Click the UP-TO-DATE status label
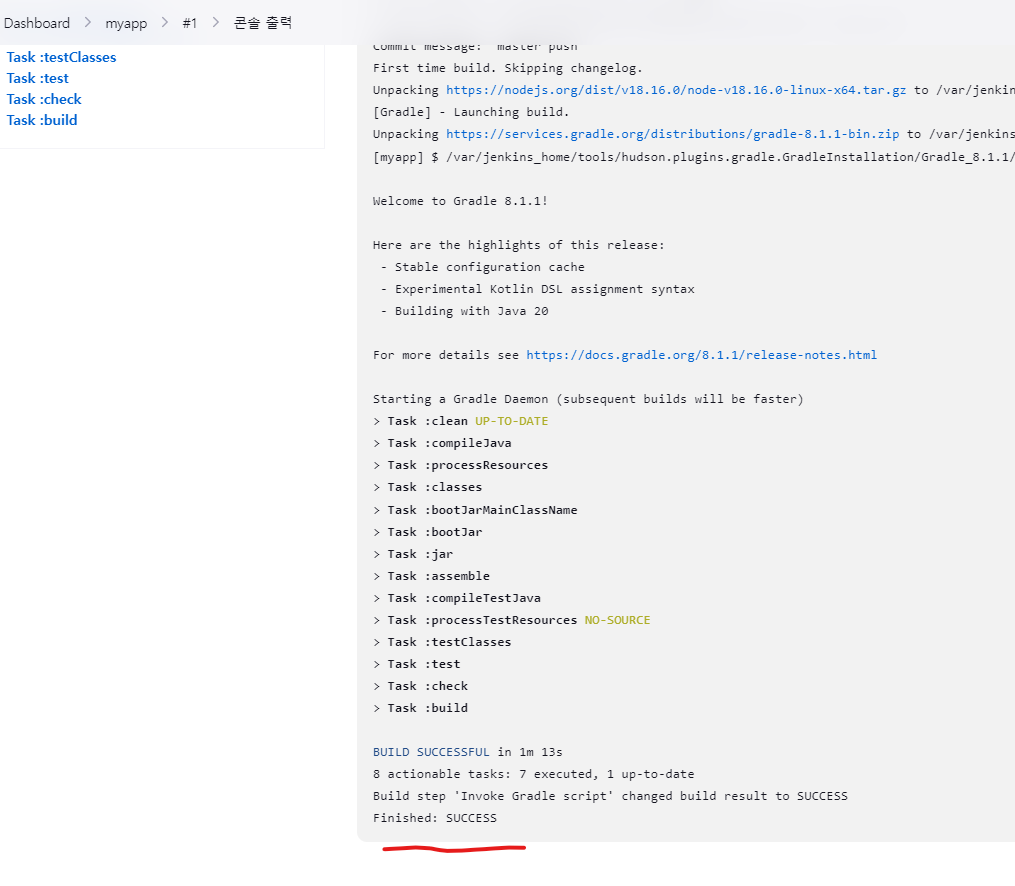 [511, 421]
